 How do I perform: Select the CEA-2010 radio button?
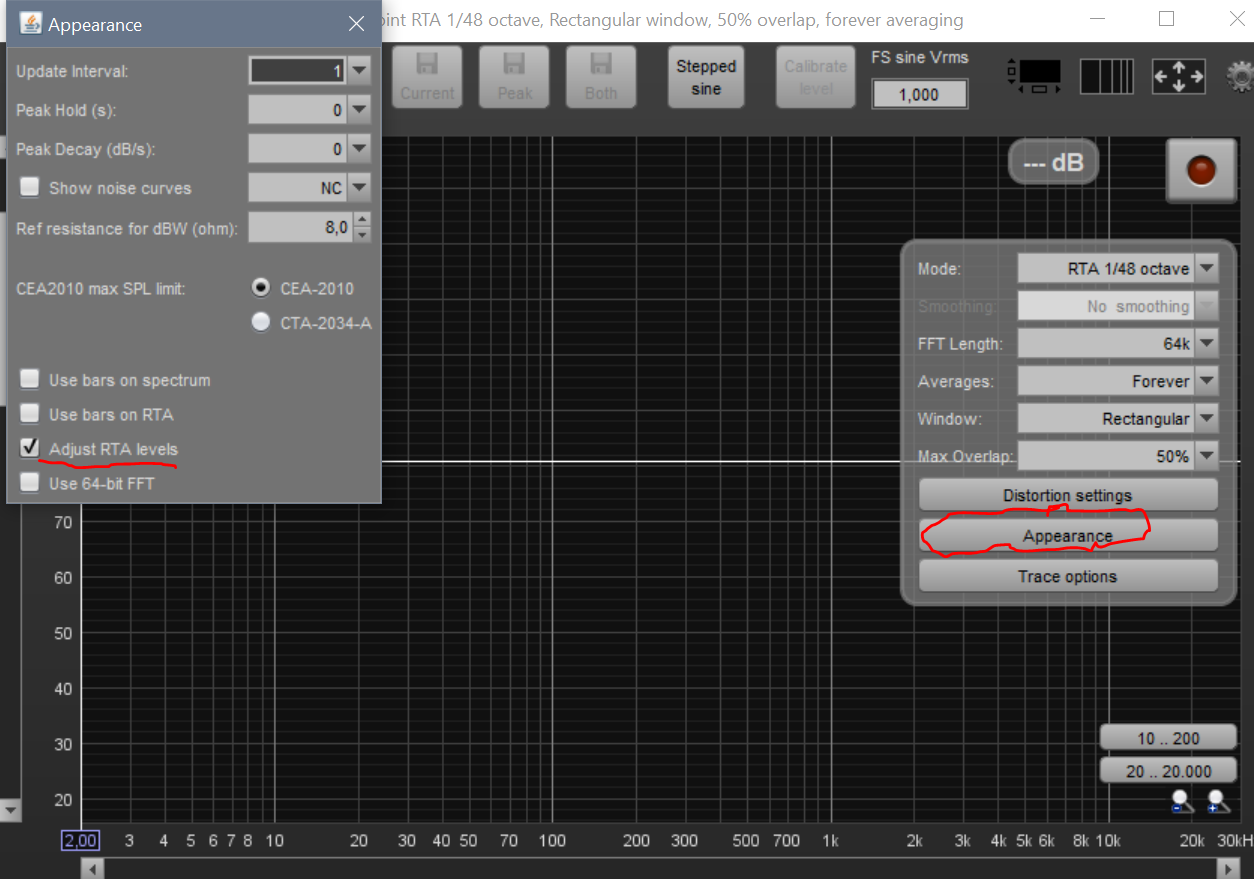pos(261,288)
